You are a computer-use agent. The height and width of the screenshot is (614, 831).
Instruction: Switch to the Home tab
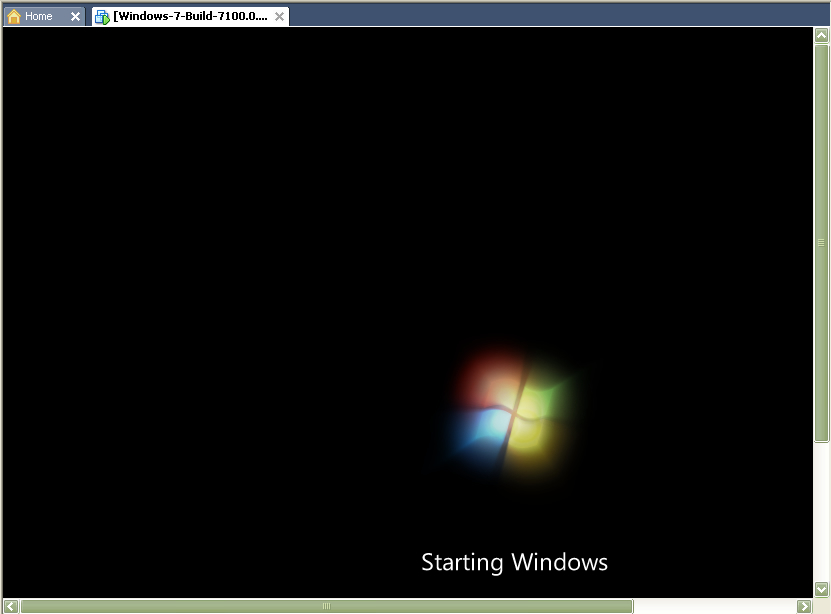click(39, 16)
